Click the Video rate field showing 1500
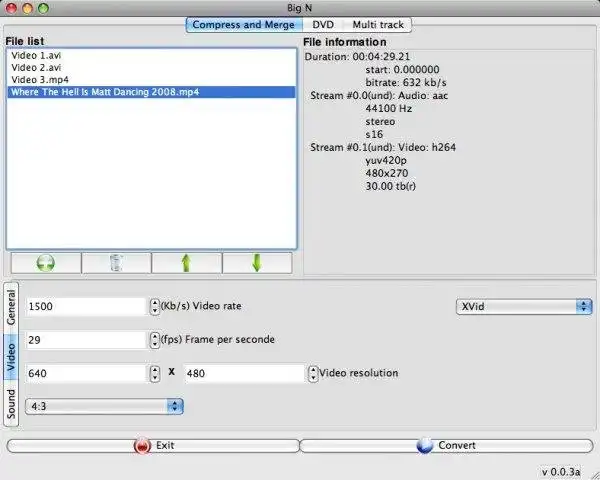600x480 pixels. pos(86,306)
